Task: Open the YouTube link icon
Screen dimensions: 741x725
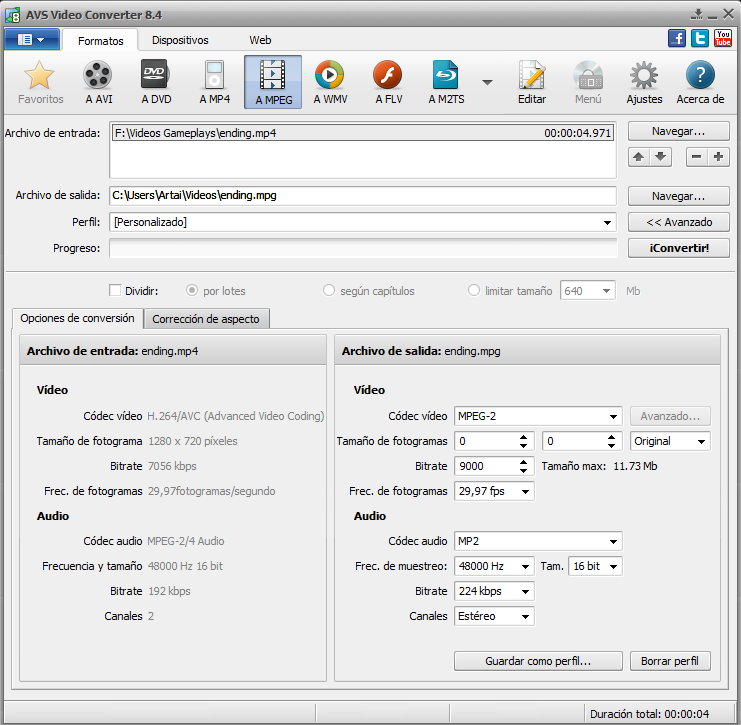Action: click(723, 38)
